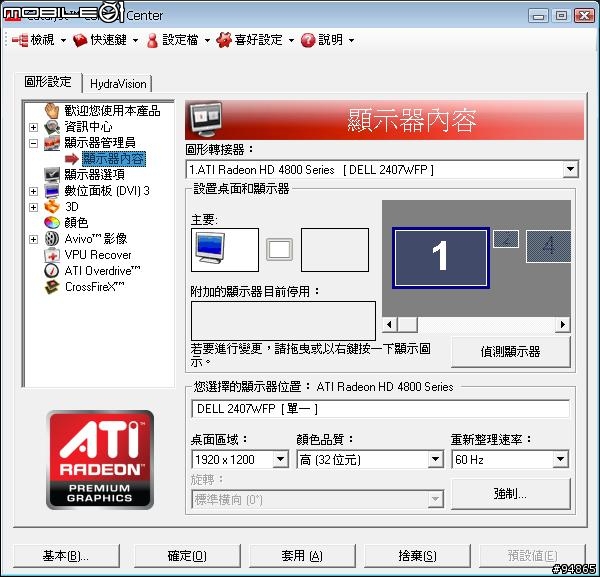Click the 數位面板 (DVI) 3 panel icon
This screenshot has width=600, height=577.
[52, 191]
